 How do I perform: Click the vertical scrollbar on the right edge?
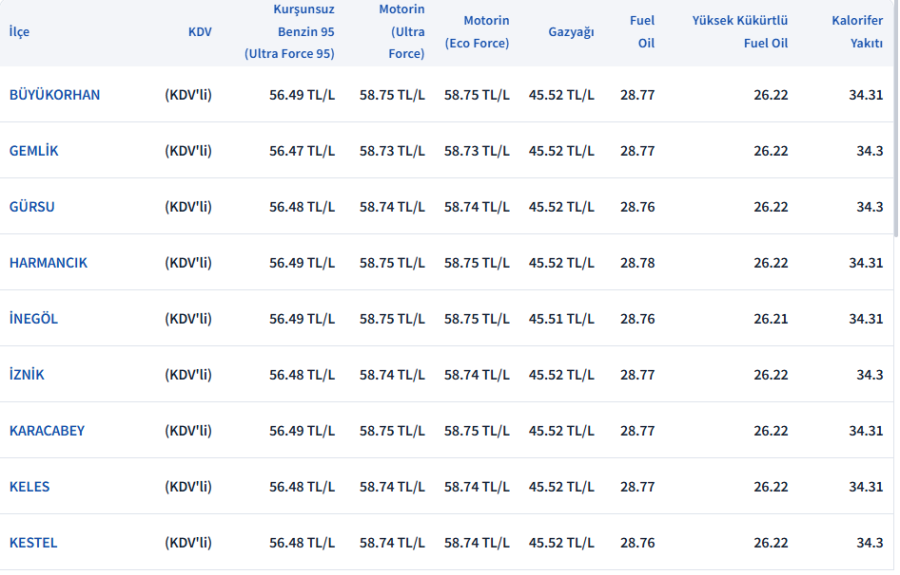click(x=896, y=120)
